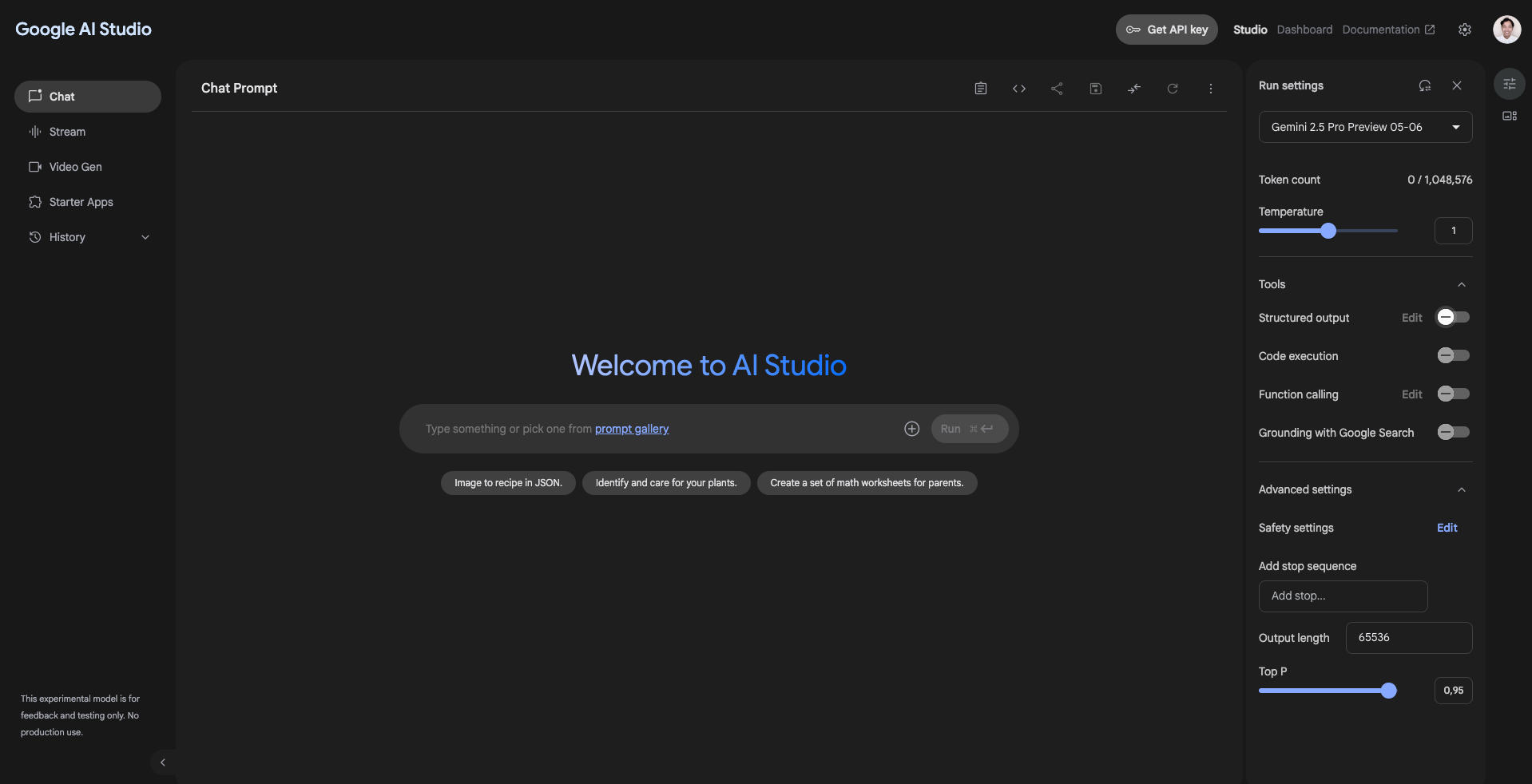Open the prompt gallery link
The width and height of the screenshot is (1532, 784).
[632, 429]
